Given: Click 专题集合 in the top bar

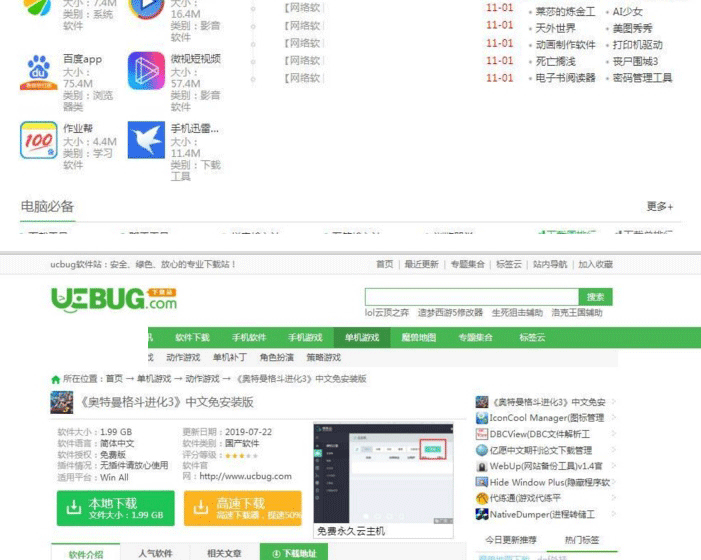Looking at the screenshot, I should point(468,264).
